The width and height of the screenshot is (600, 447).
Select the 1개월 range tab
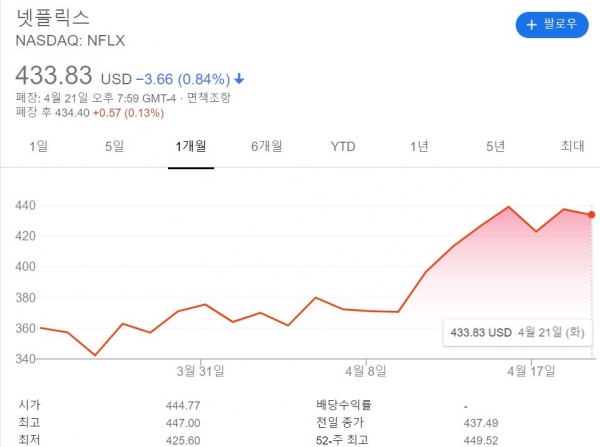pos(190,147)
